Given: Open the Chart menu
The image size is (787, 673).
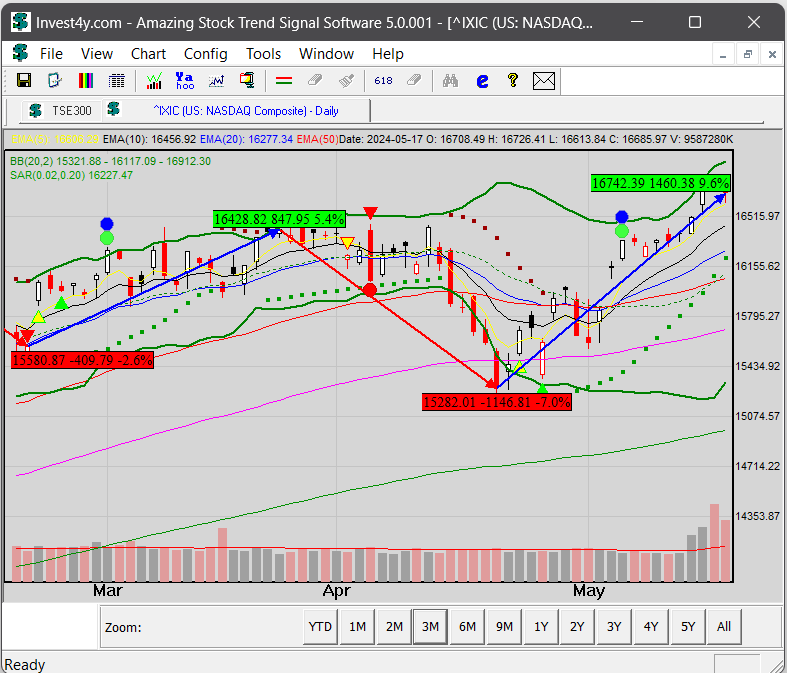Looking at the screenshot, I should click(148, 54).
